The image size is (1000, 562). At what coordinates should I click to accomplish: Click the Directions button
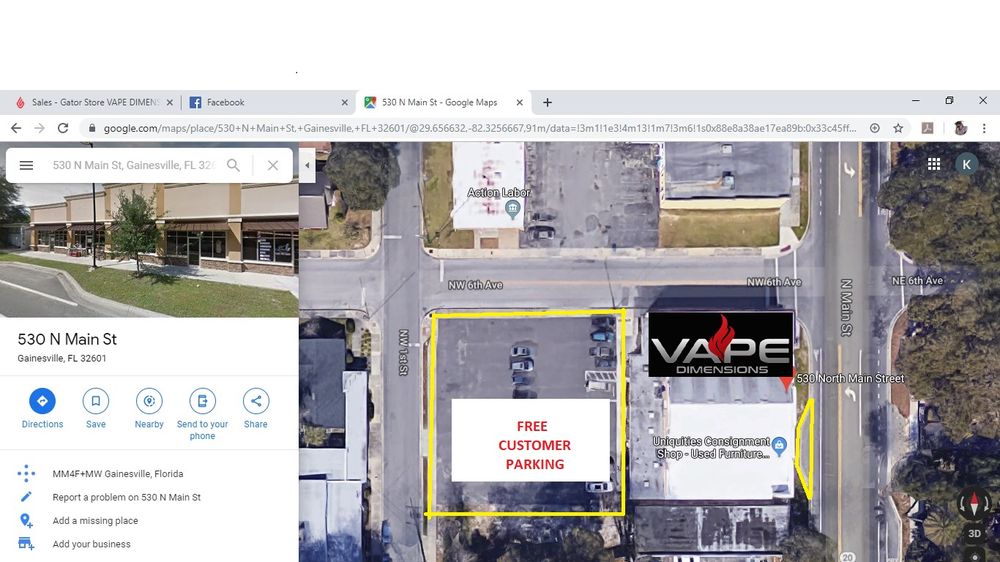pos(42,401)
